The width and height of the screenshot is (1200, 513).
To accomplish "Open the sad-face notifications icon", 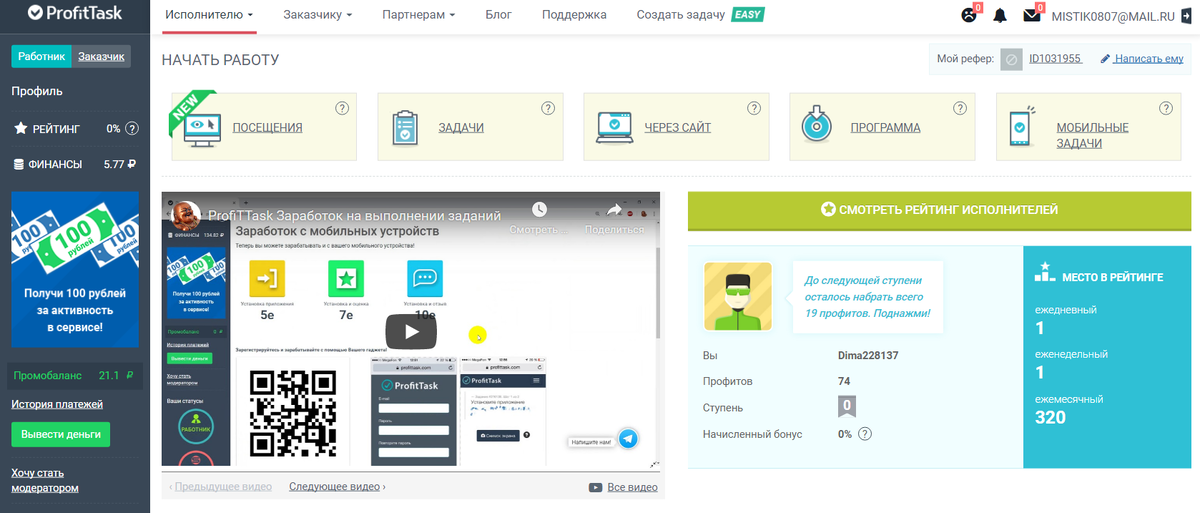I will click(968, 15).
